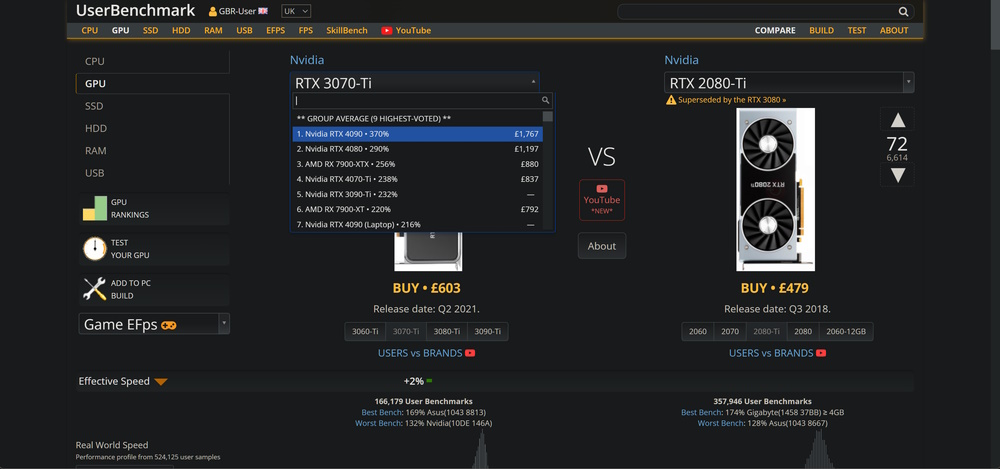
Task: Click the About button under VS
Action: (x=601, y=246)
